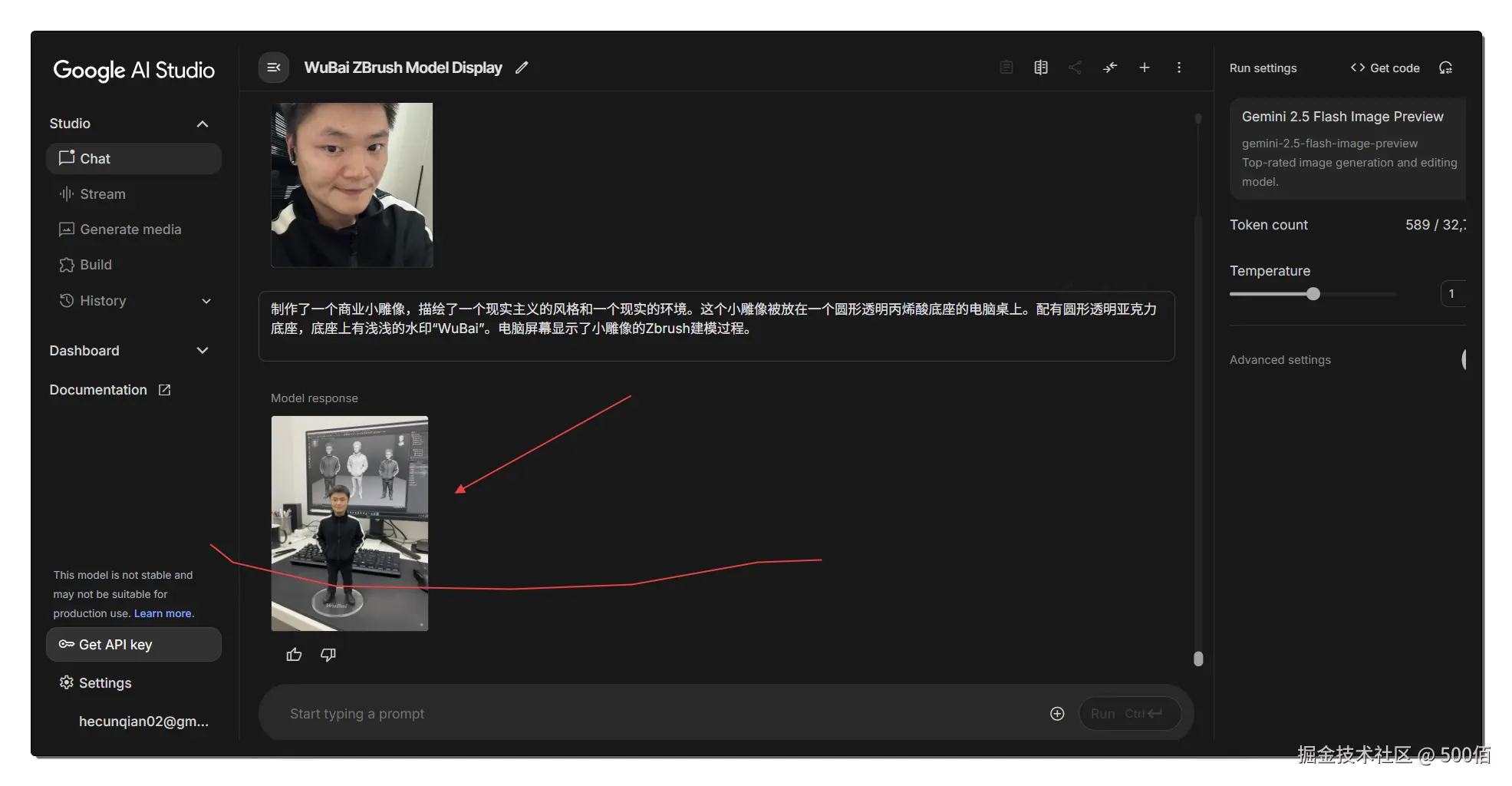Expand the Dashboard section
The image size is (1512, 786).
pos(203,351)
